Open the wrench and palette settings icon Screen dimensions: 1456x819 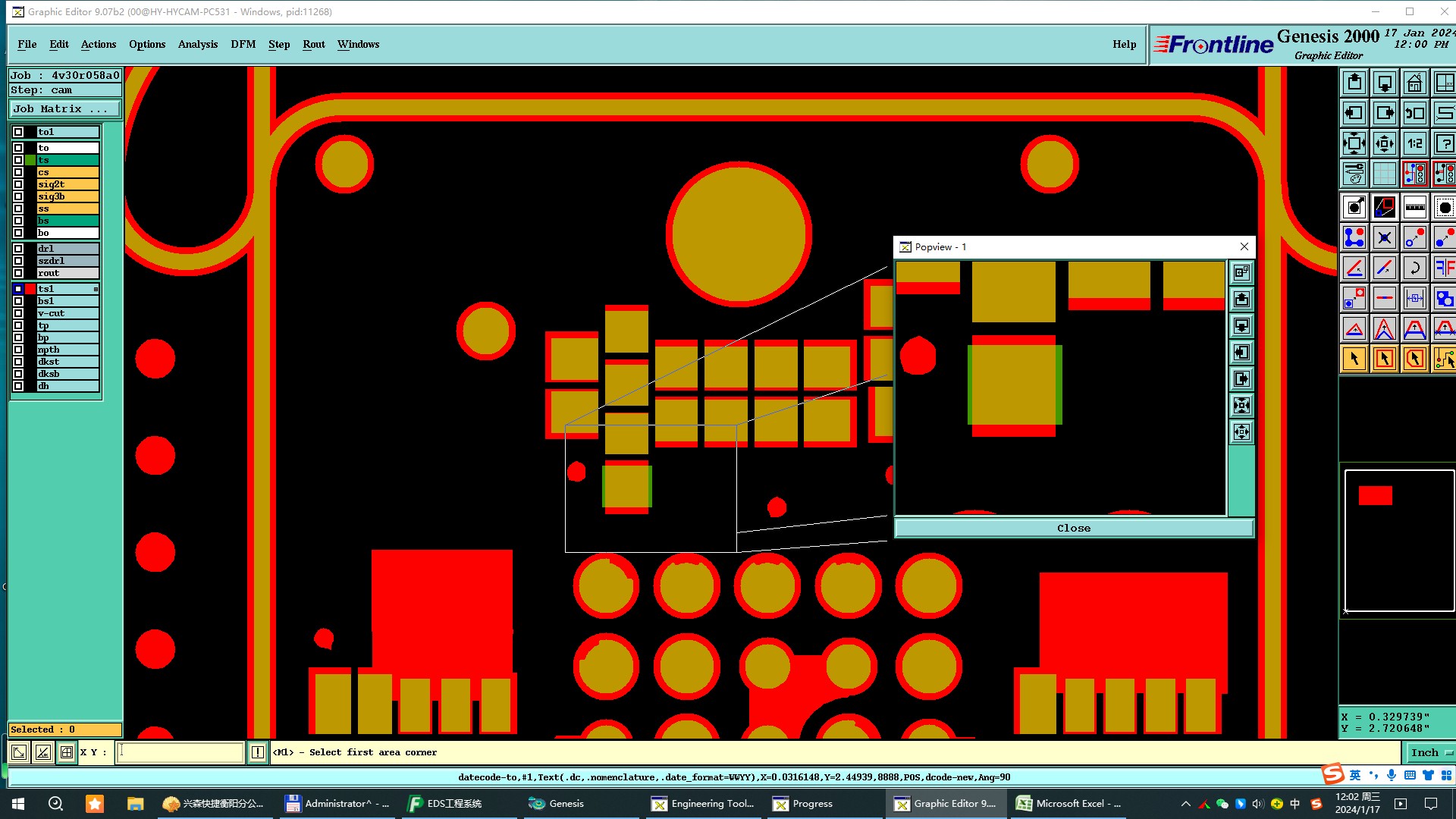click(x=1354, y=174)
